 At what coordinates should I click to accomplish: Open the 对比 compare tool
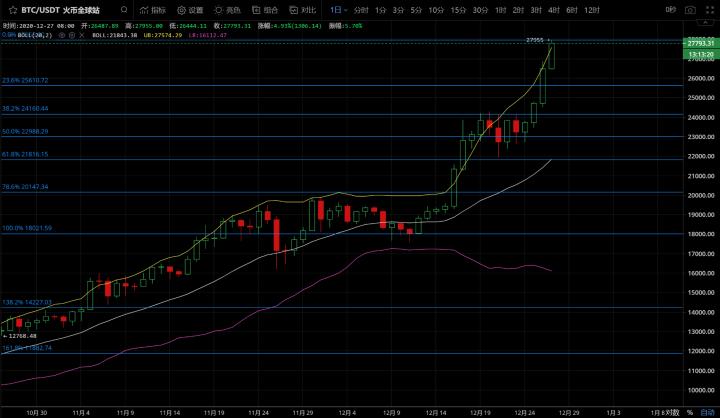(303, 10)
